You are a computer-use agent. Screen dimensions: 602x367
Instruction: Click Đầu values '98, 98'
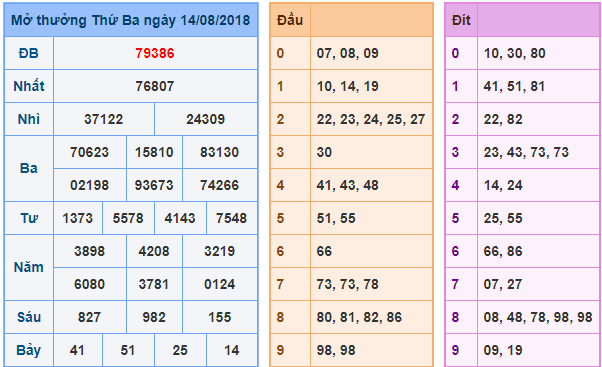click(336, 350)
